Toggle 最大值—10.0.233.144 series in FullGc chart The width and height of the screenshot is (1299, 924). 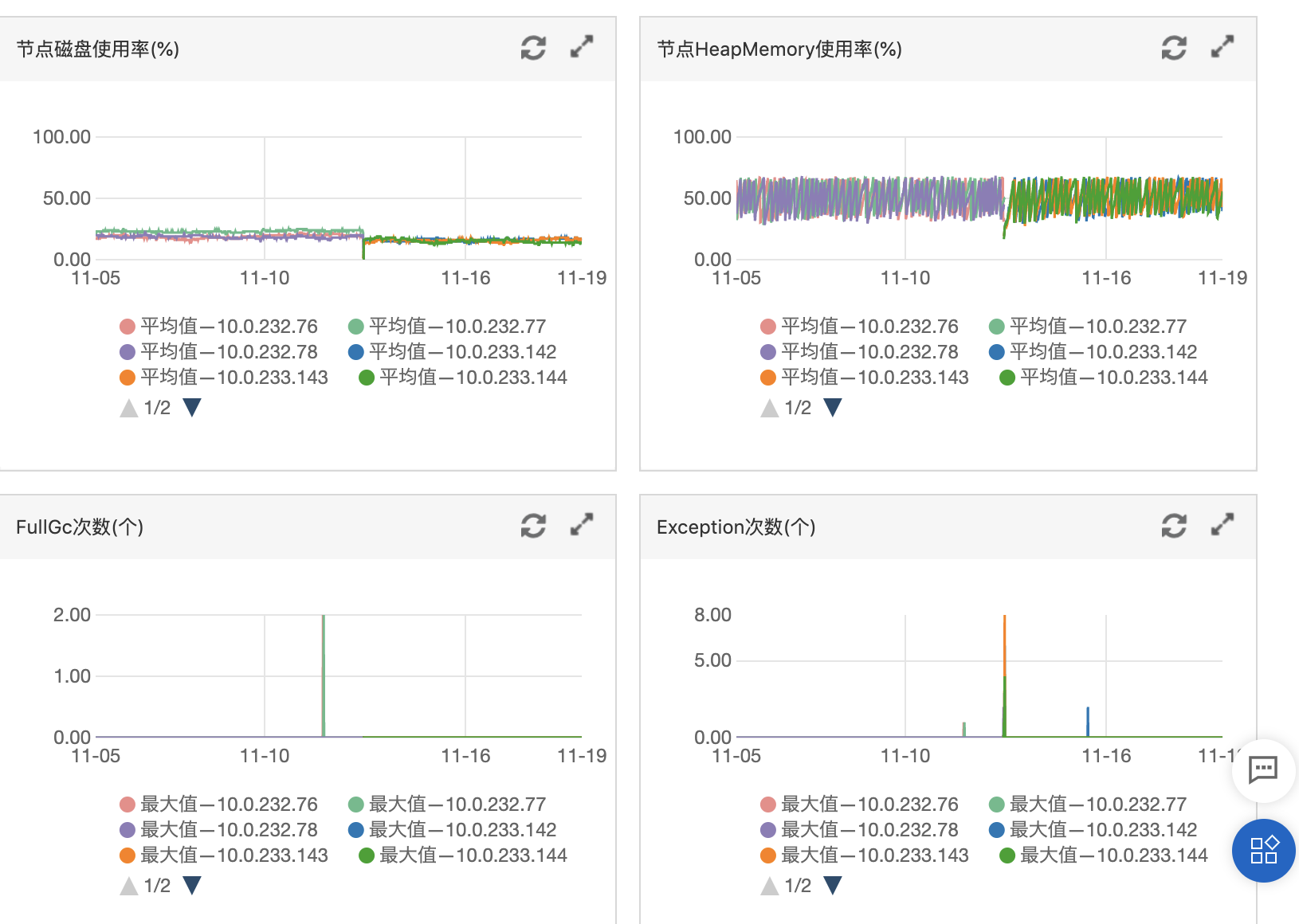463,855
